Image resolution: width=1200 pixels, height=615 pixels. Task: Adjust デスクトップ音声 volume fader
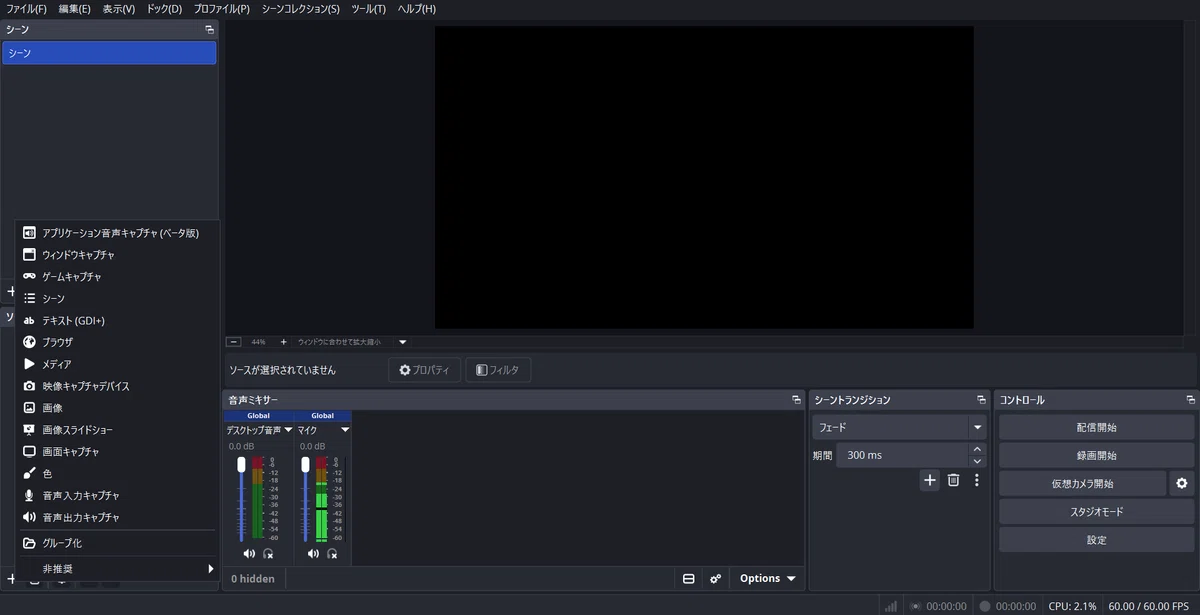tap(241, 464)
